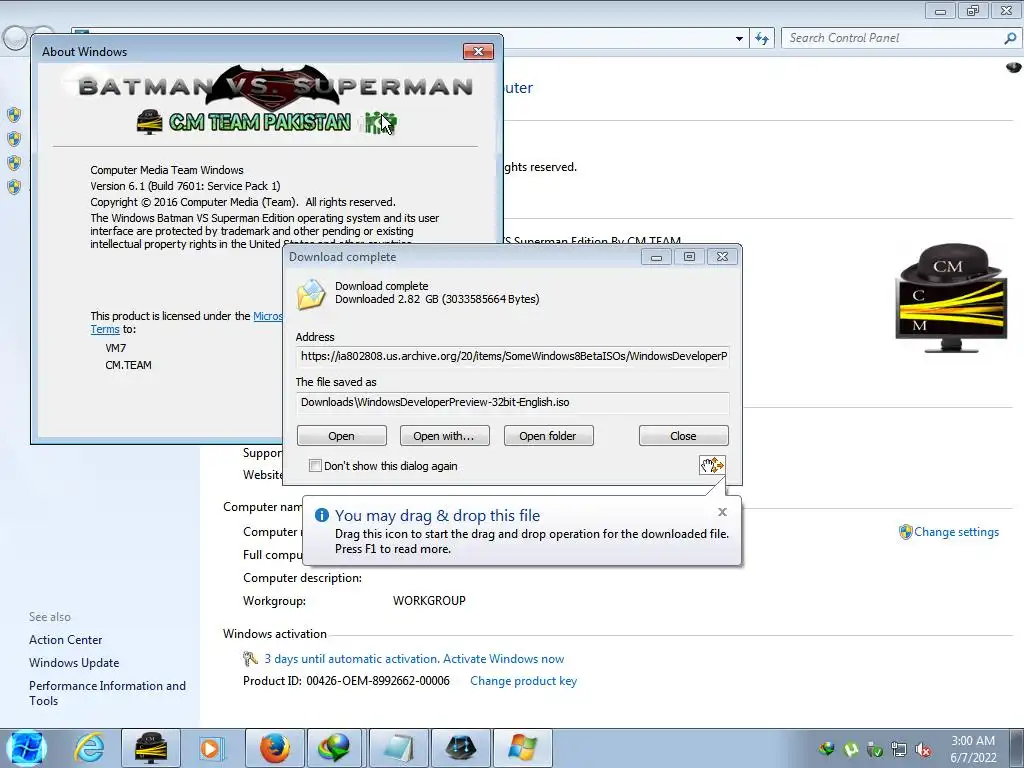Click Close in Download complete dialog
The height and width of the screenshot is (768, 1024).
point(683,436)
